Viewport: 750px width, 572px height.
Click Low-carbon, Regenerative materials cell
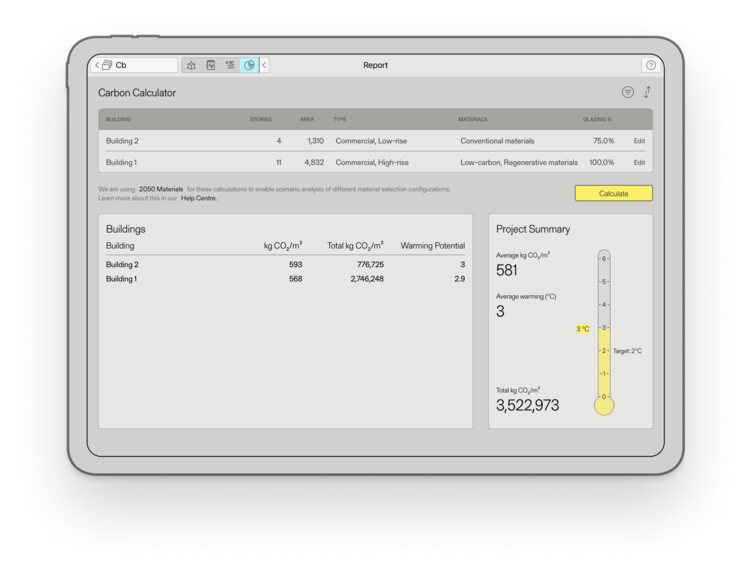tap(519, 163)
